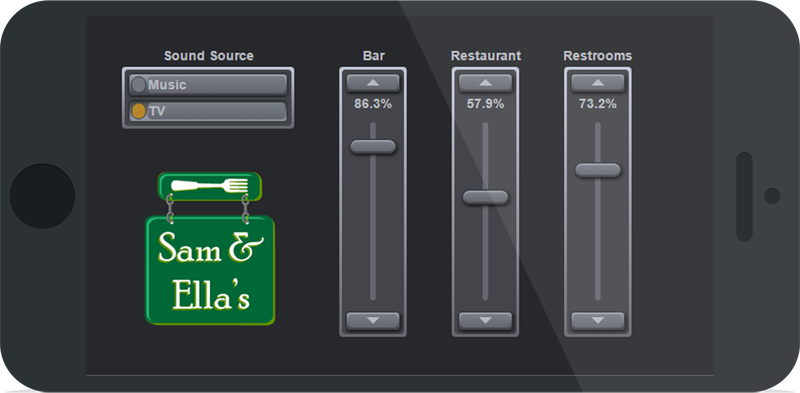Click the Sam & Ella's logo sign
This screenshot has width=800, height=393.
coord(210,271)
